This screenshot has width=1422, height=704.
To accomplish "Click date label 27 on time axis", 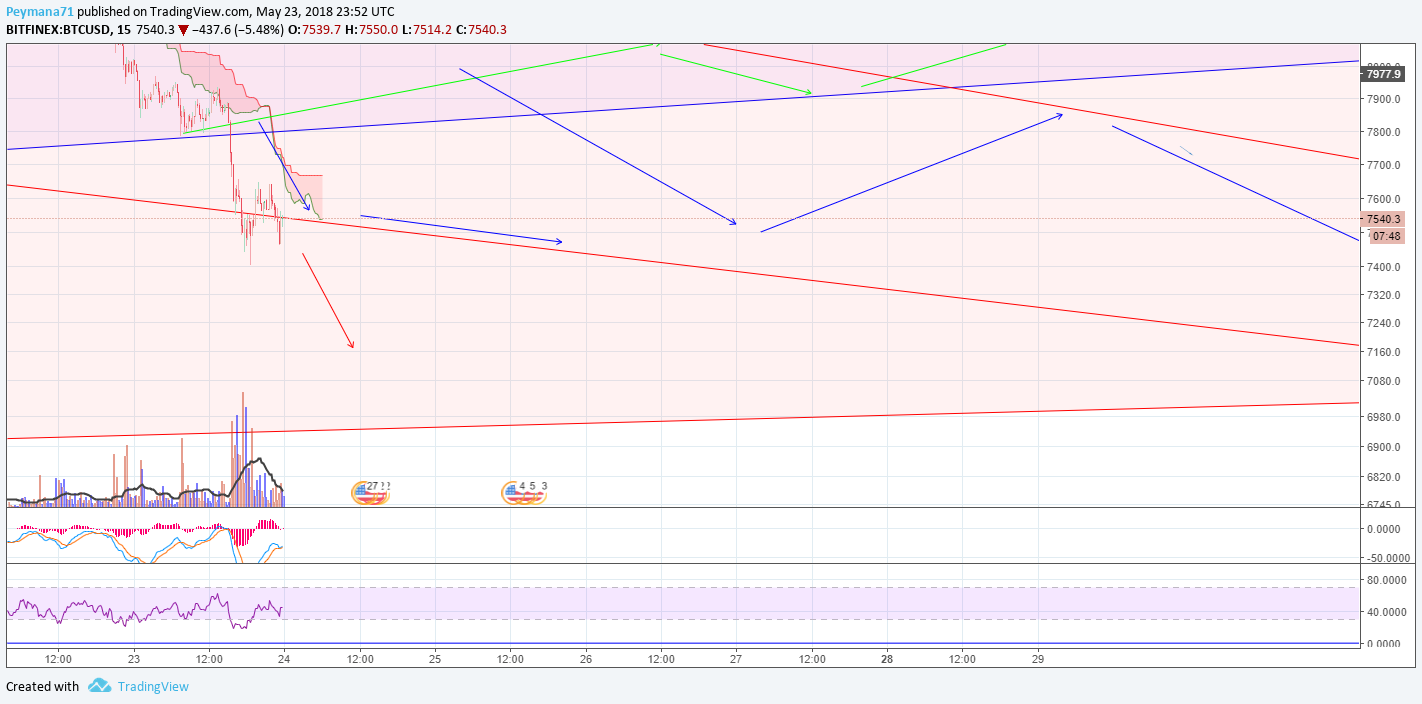I will coord(736,659).
